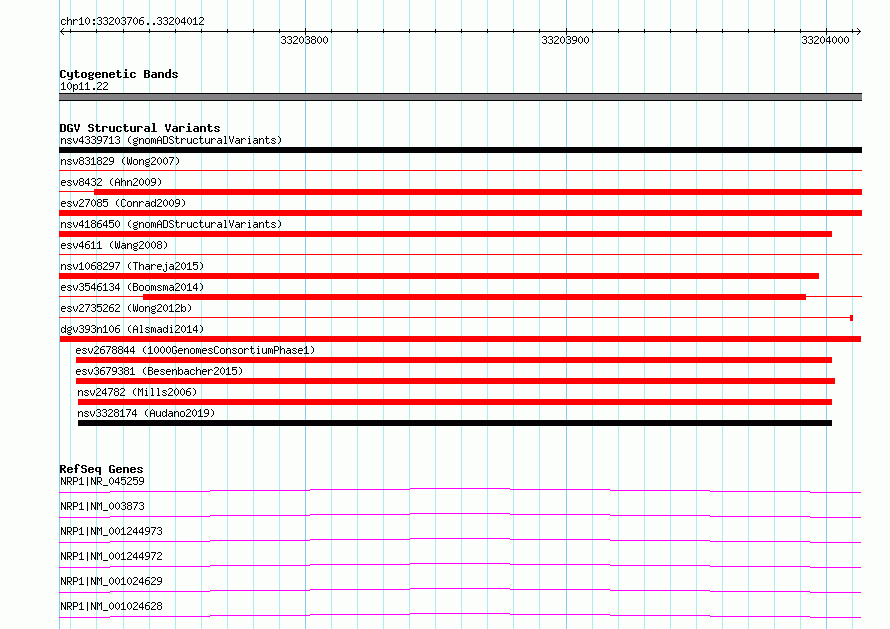
Task: Click the NRP1|NM_001024629 transcript label
Action: point(111,581)
